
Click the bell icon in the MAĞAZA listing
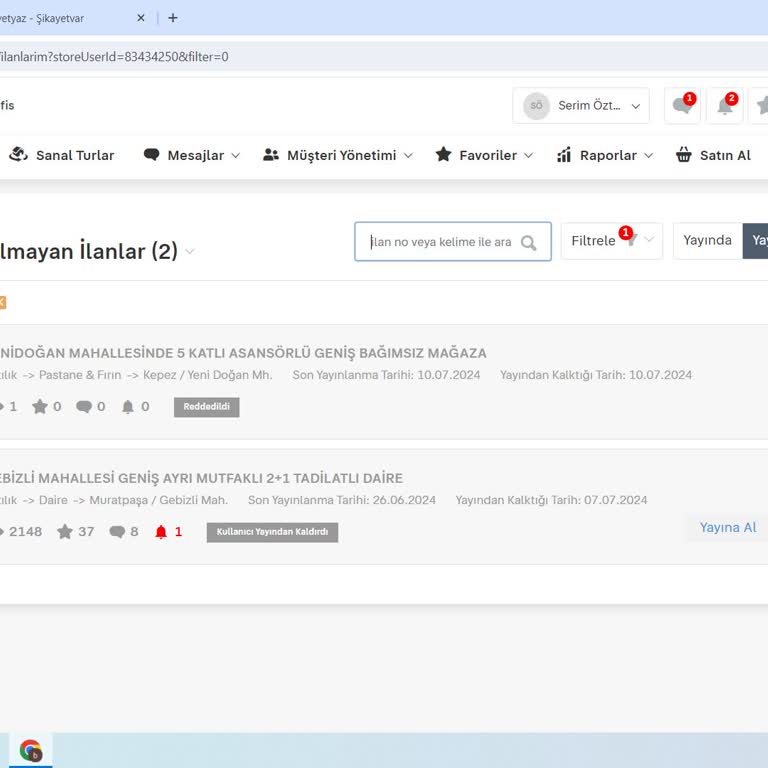tap(127, 407)
